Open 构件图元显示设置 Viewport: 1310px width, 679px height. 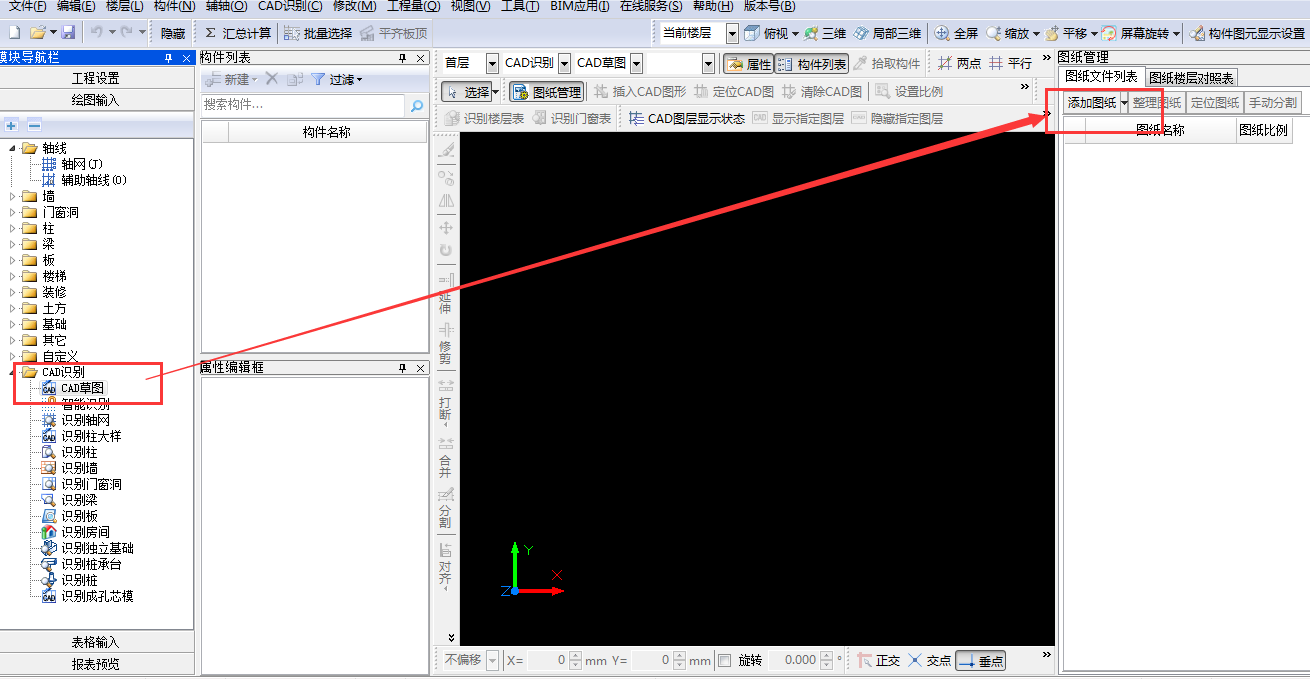1247,33
